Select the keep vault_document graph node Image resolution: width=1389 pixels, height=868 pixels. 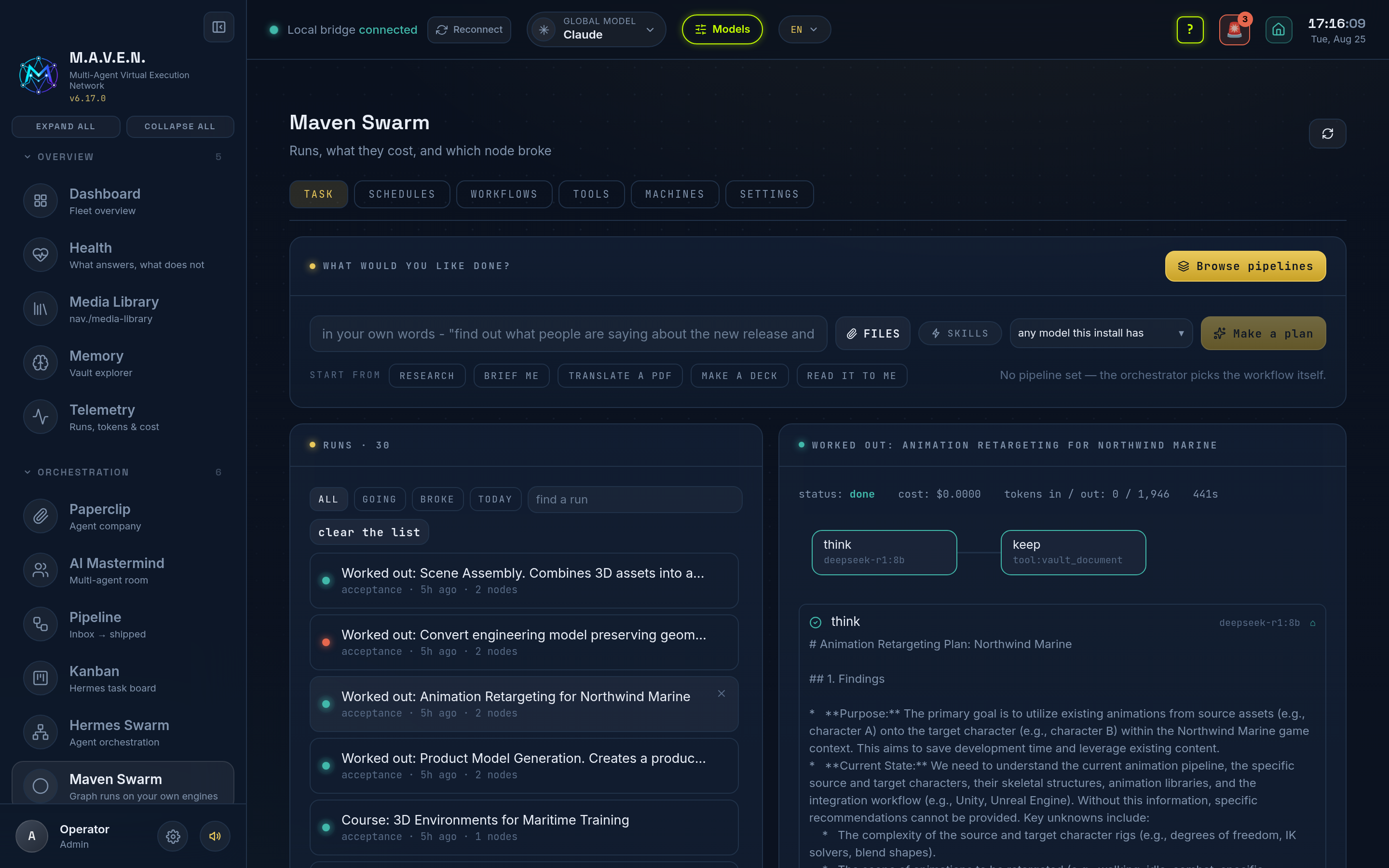point(1073,552)
